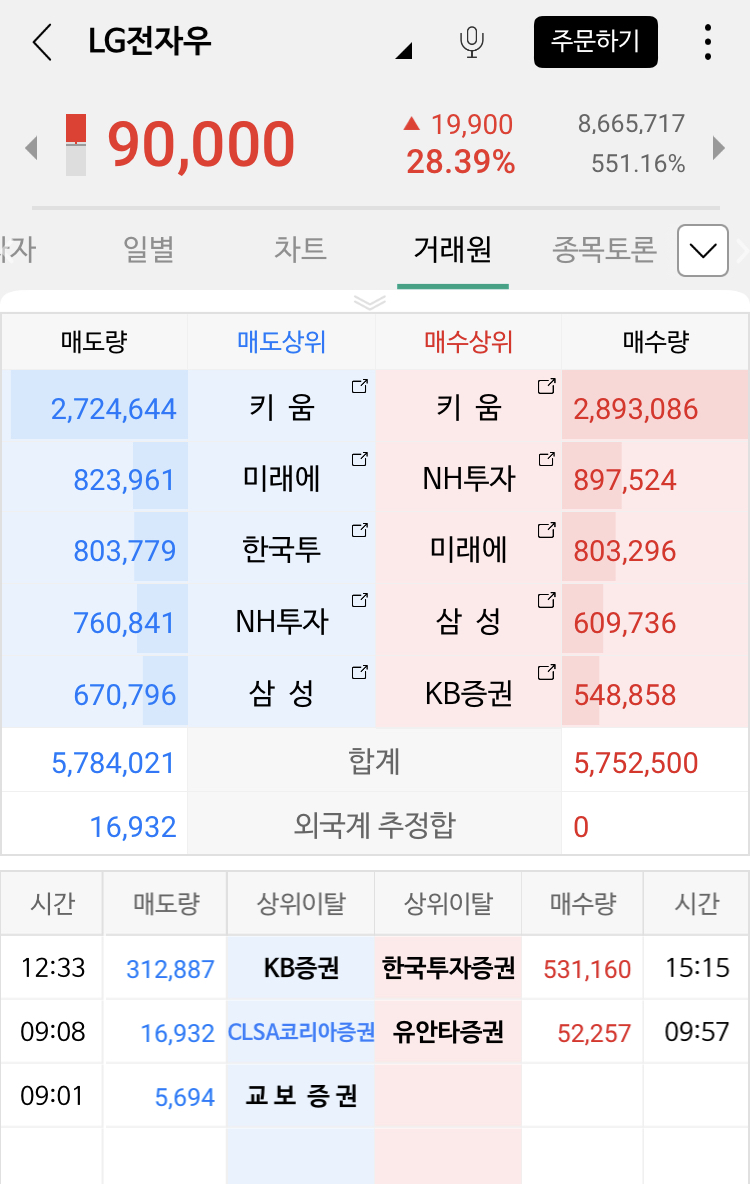Open the stock name dropdown triangle
Screen dimensions: 750x1184
click(x=404, y=51)
